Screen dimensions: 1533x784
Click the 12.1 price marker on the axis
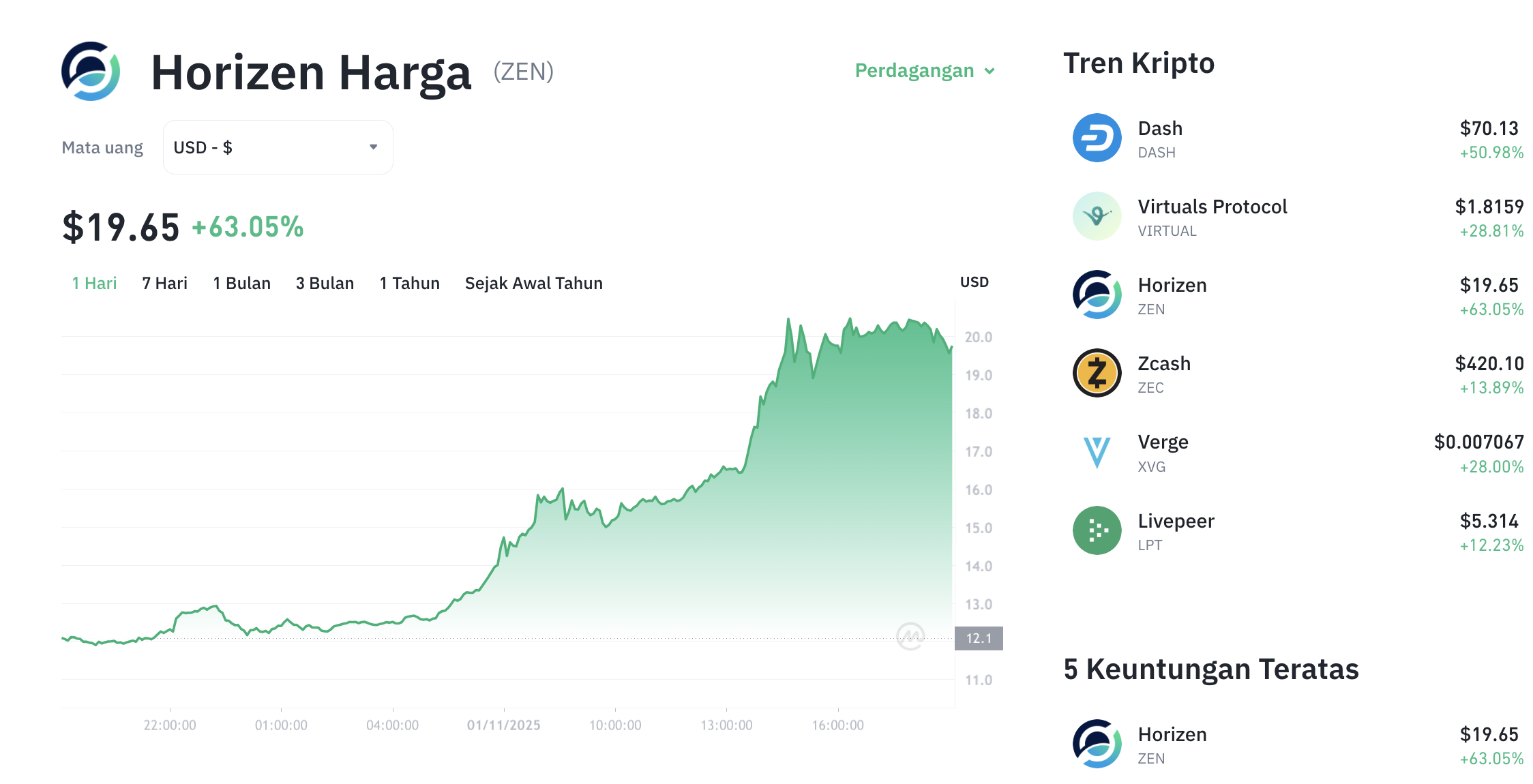(x=981, y=638)
